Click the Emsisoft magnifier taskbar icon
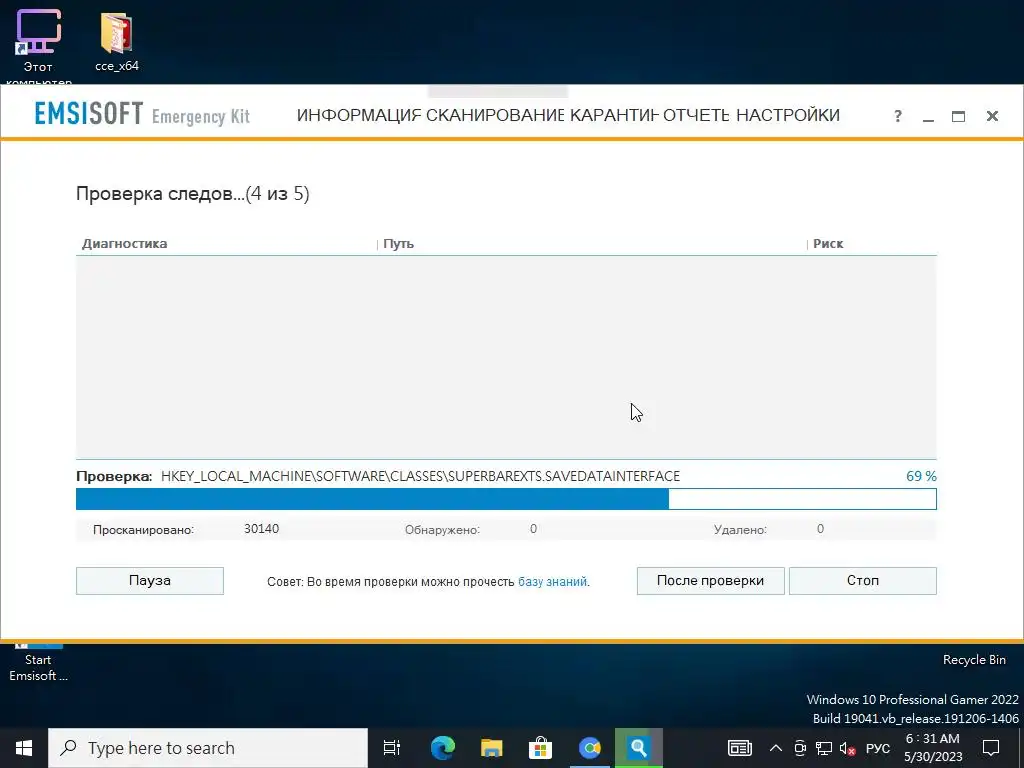 tap(638, 748)
